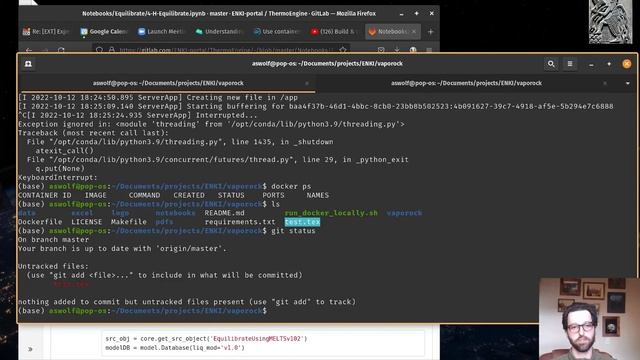Select the Understanding Firefox tab
The image size is (640, 360).
tap(219, 31)
